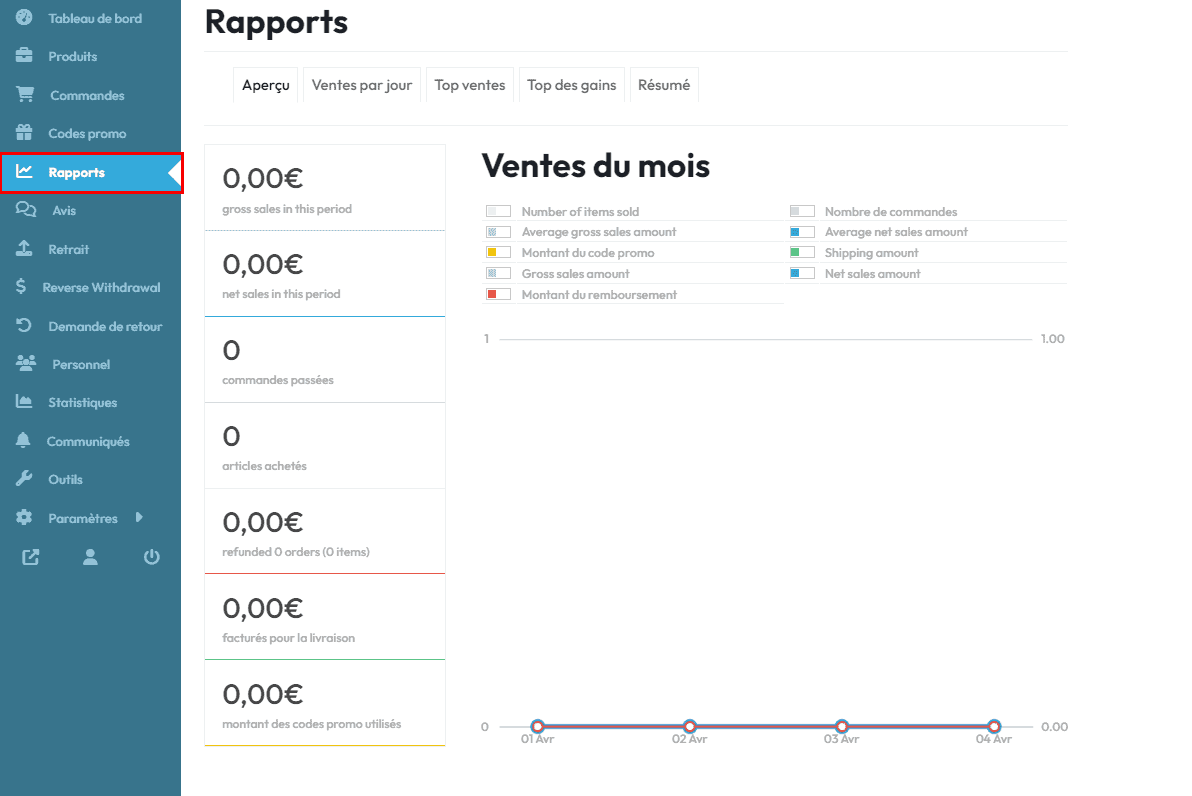Click the Communiqués bell icon
Screen dimensions: 1192x796
click(x=24, y=440)
